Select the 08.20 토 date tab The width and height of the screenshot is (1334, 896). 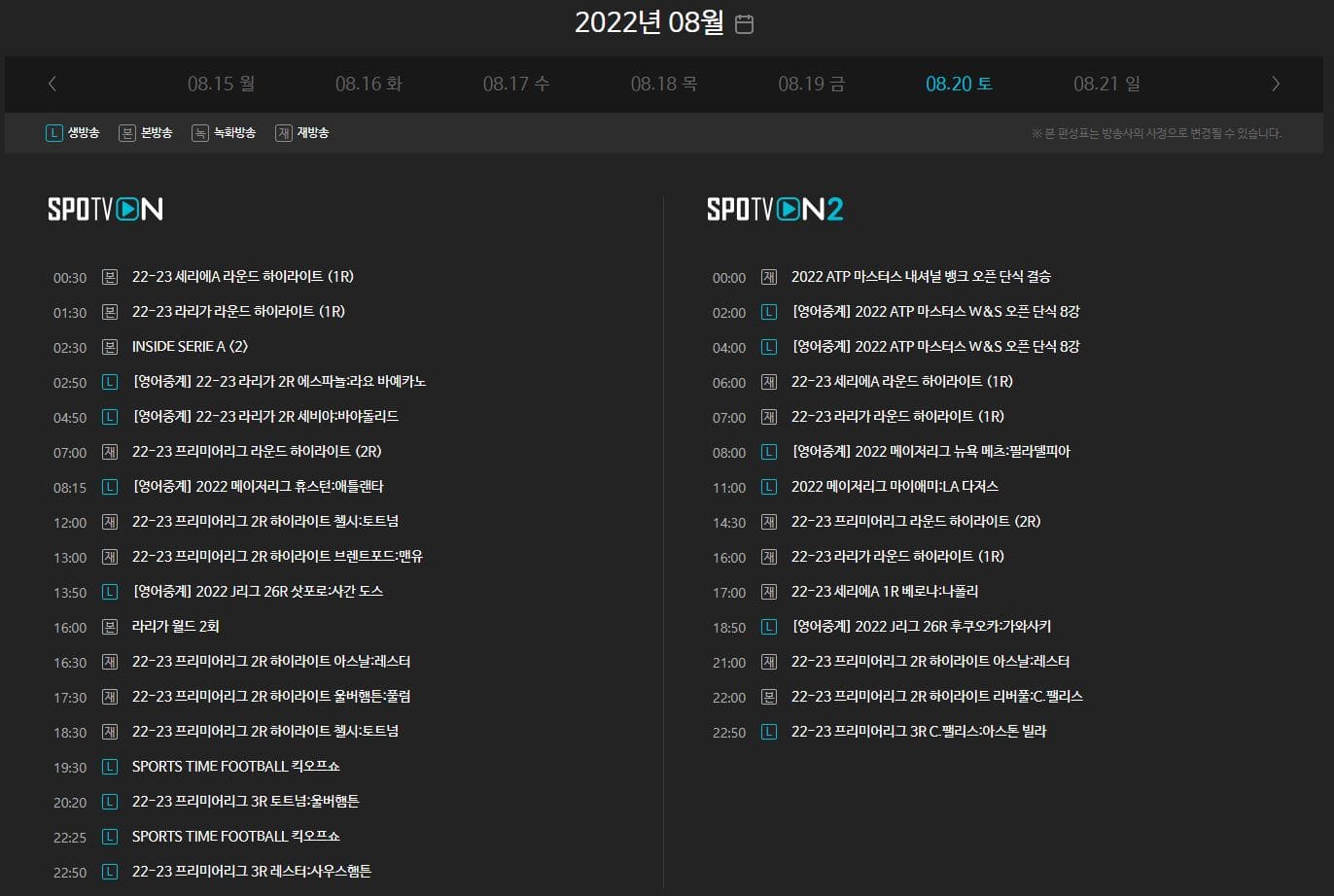click(x=960, y=84)
